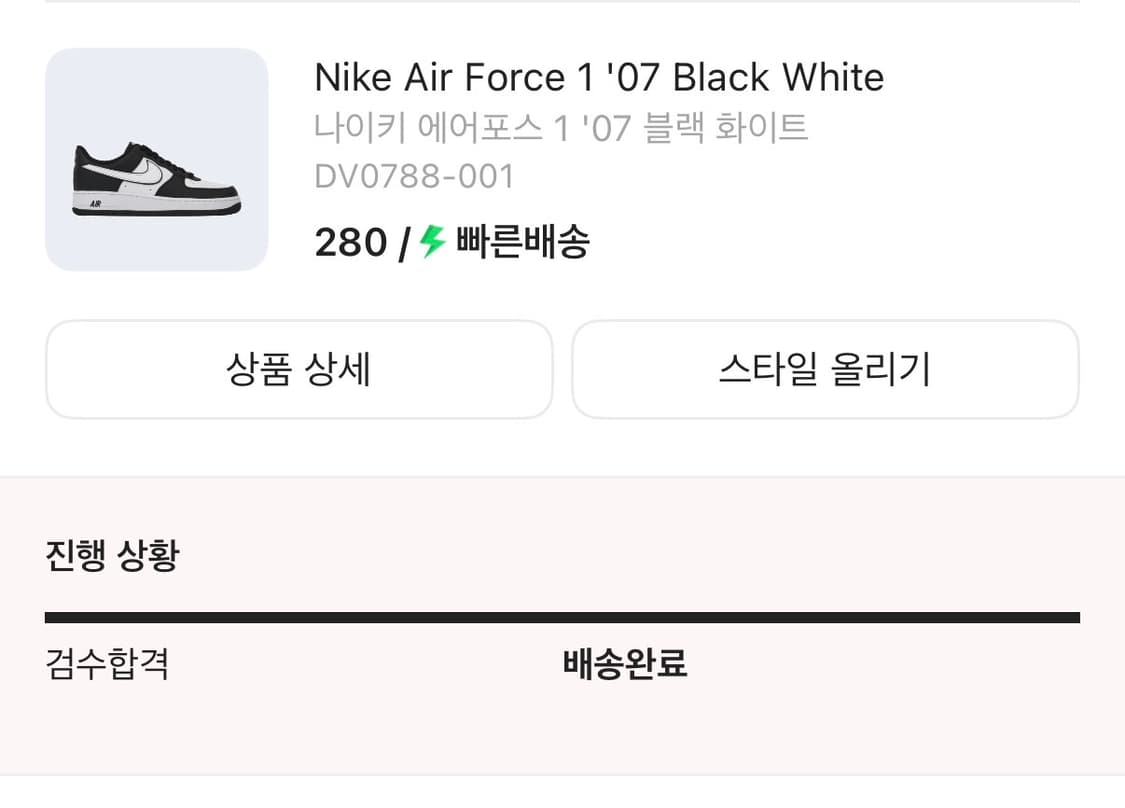
Task: Click 스타일 올리기 to upload a style
Action: click(x=824, y=369)
